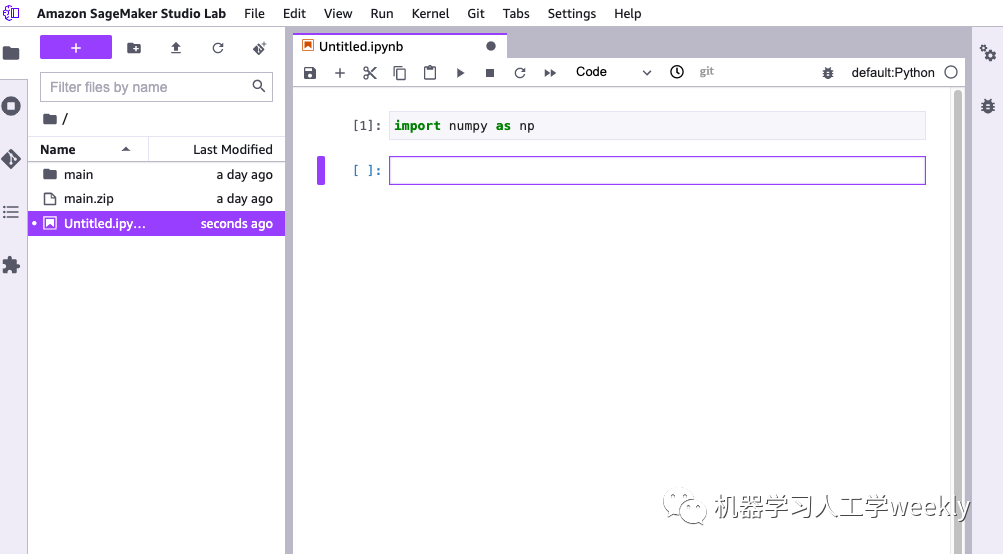Viewport: 1003px width, 554px height.
Task: Click inside the import numpy code cell
Action: [x=657, y=125]
